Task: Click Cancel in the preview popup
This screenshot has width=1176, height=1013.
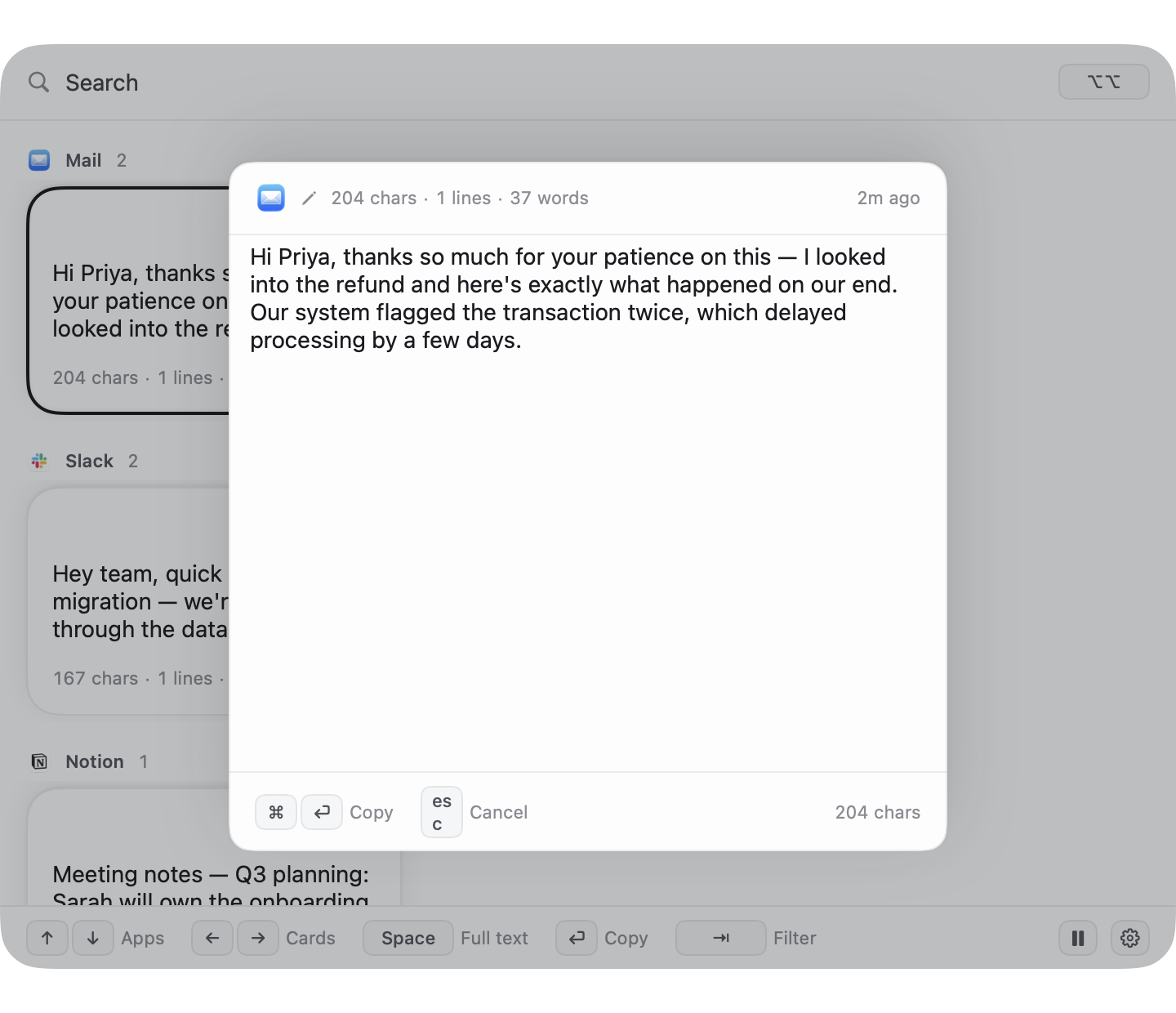Action: coord(499,812)
